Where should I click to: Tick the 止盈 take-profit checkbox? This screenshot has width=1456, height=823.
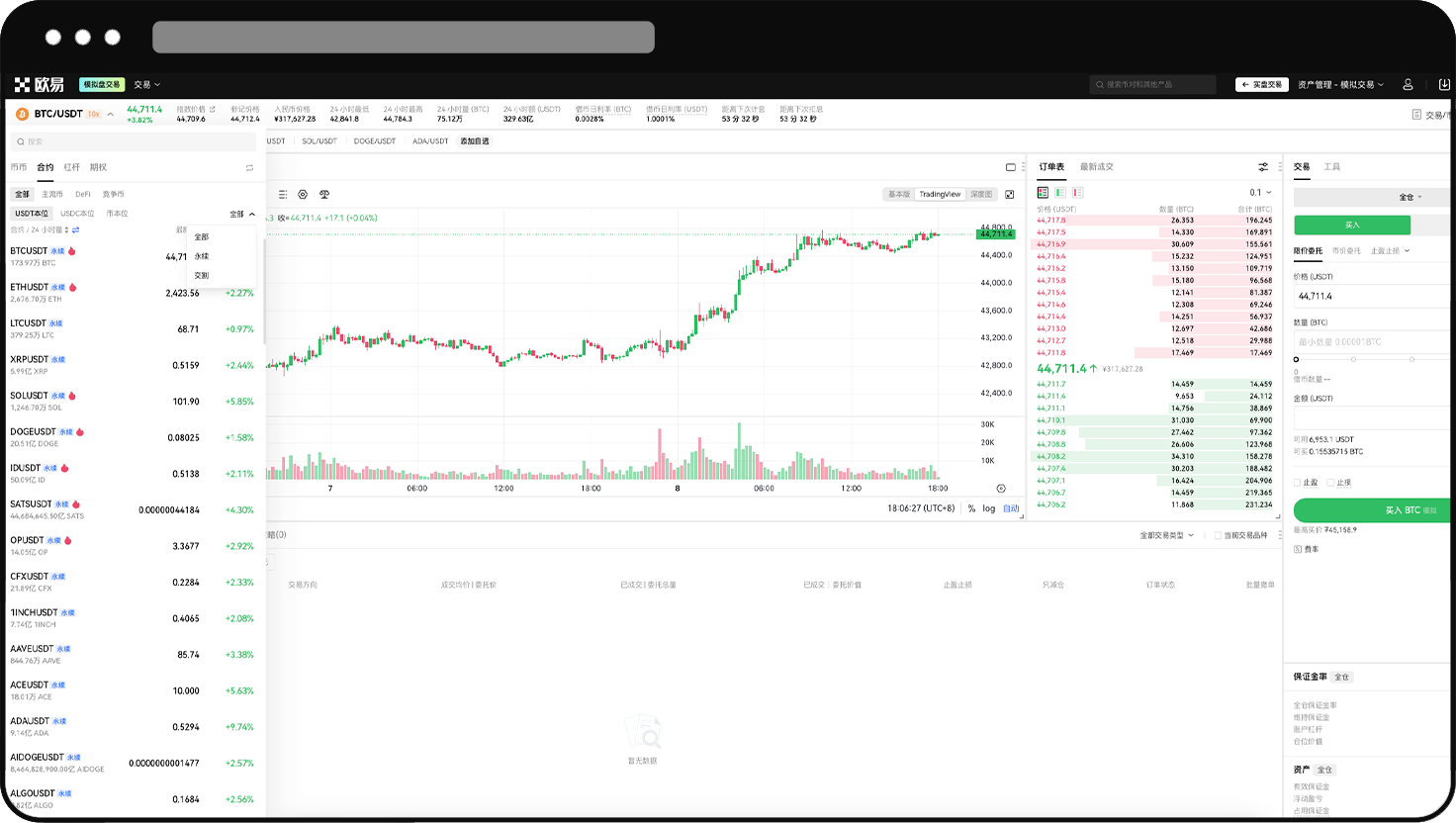click(x=1297, y=483)
